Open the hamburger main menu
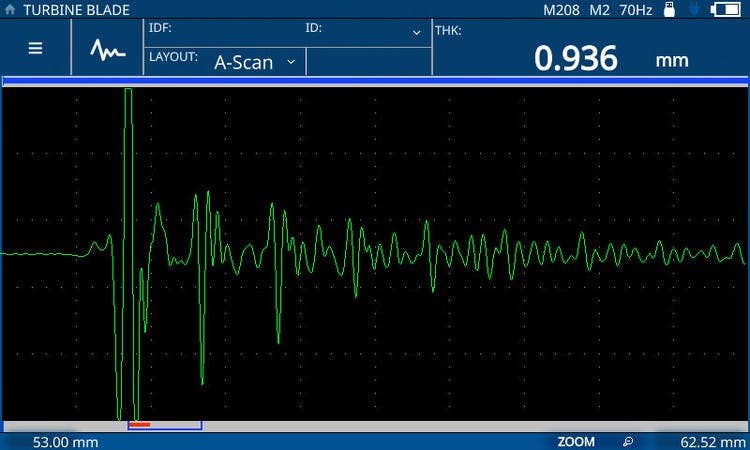The image size is (750, 450). pos(35,48)
